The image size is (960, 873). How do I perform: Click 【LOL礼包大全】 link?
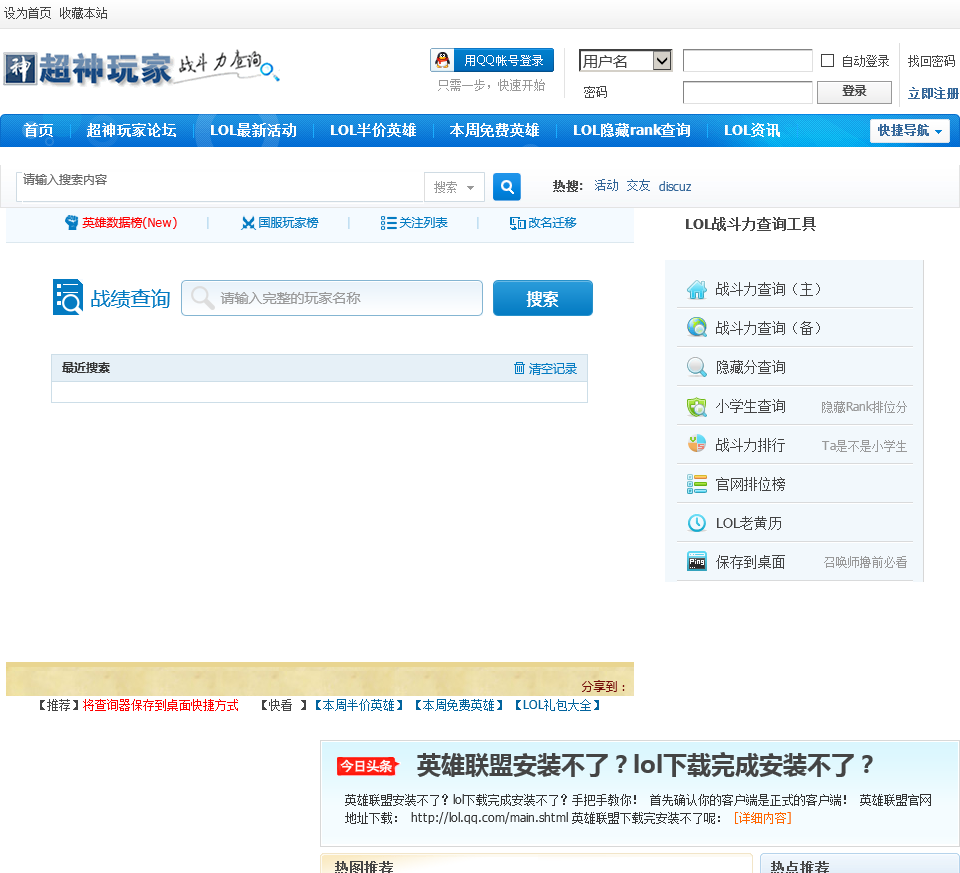557,706
